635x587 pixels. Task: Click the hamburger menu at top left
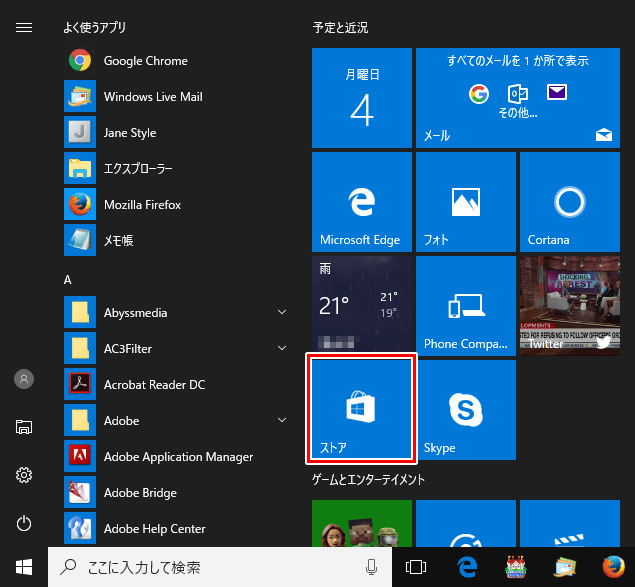pyautogui.click(x=24, y=28)
